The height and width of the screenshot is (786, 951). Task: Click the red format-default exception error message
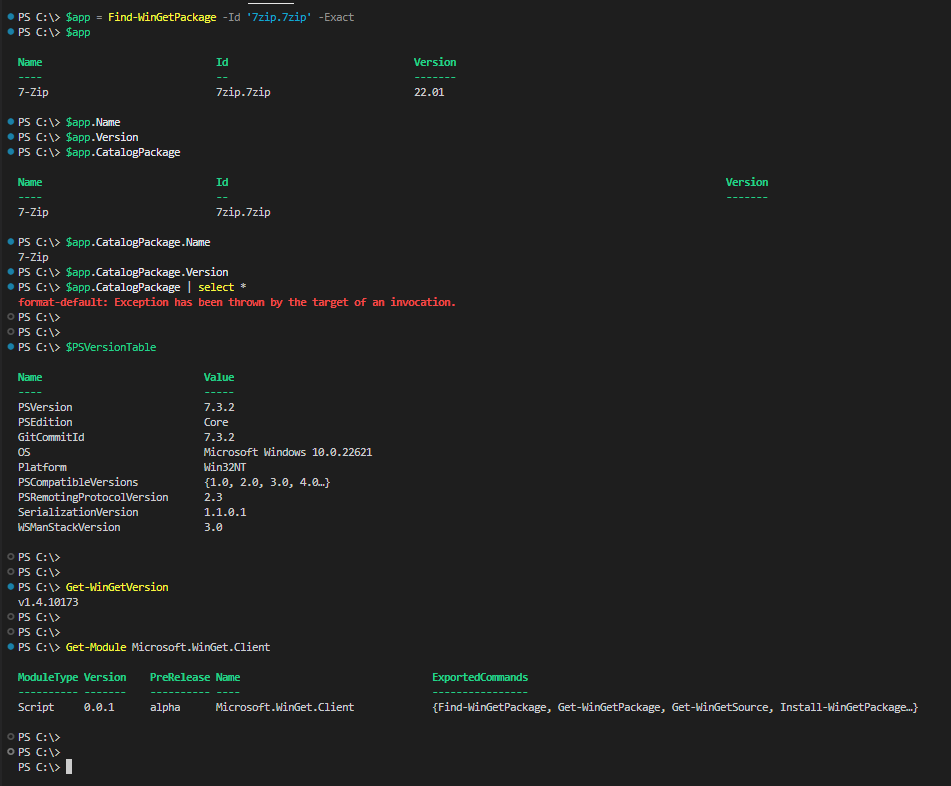click(237, 302)
